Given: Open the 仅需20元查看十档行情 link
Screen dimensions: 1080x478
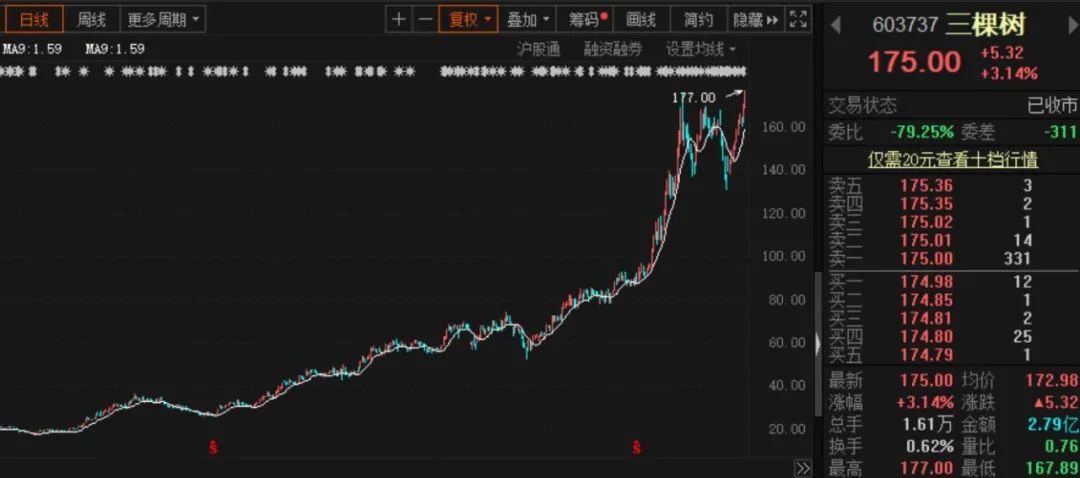Looking at the screenshot, I should click(953, 160).
